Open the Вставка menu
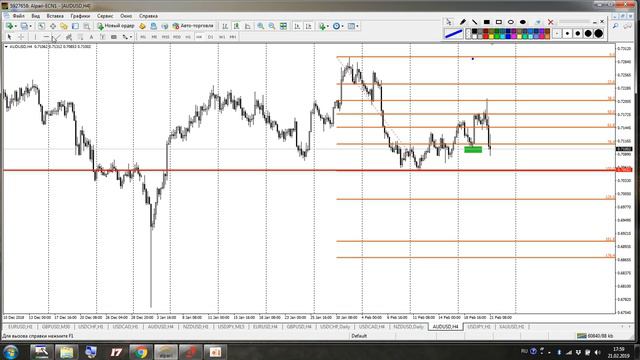 tap(55, 16)
